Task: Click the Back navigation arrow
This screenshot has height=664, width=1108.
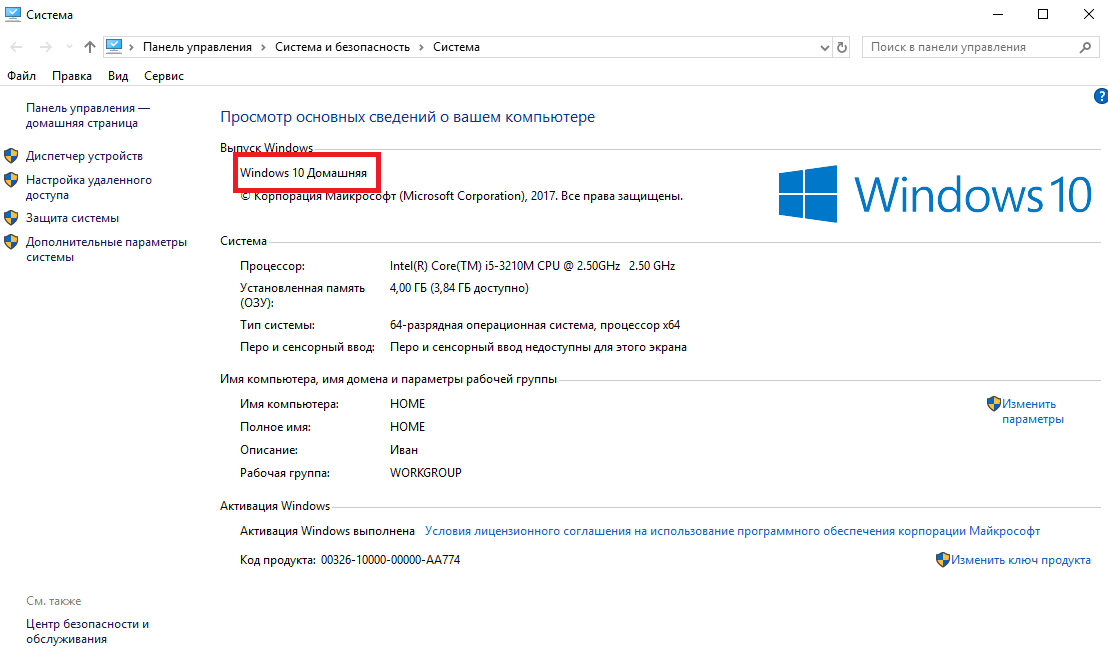Action: [16, 47]
